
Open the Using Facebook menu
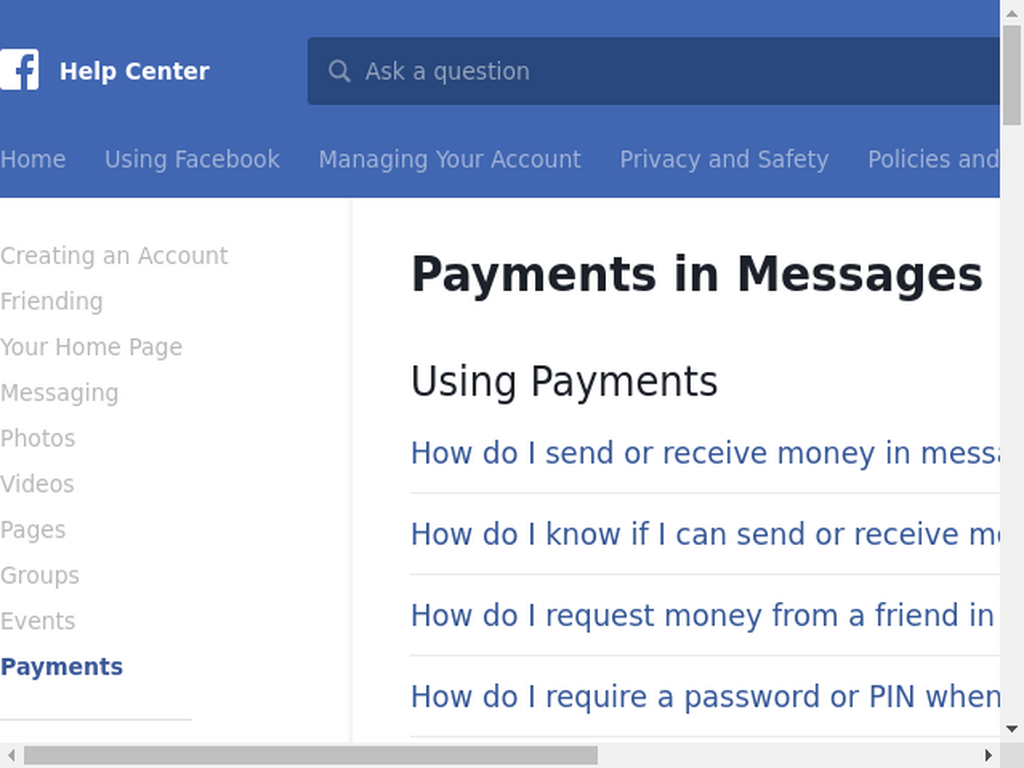192,159
